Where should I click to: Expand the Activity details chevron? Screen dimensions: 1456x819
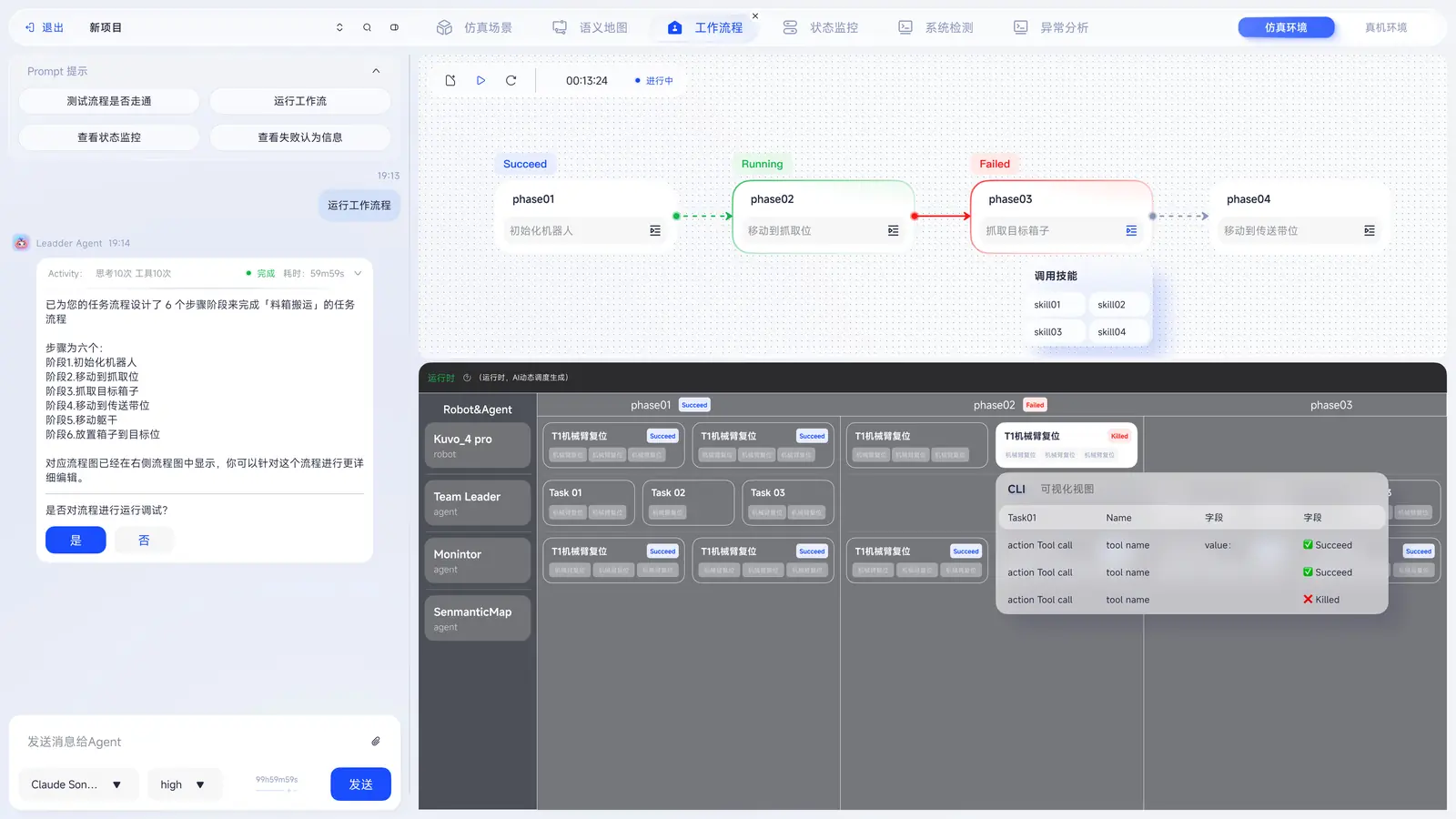358,273
